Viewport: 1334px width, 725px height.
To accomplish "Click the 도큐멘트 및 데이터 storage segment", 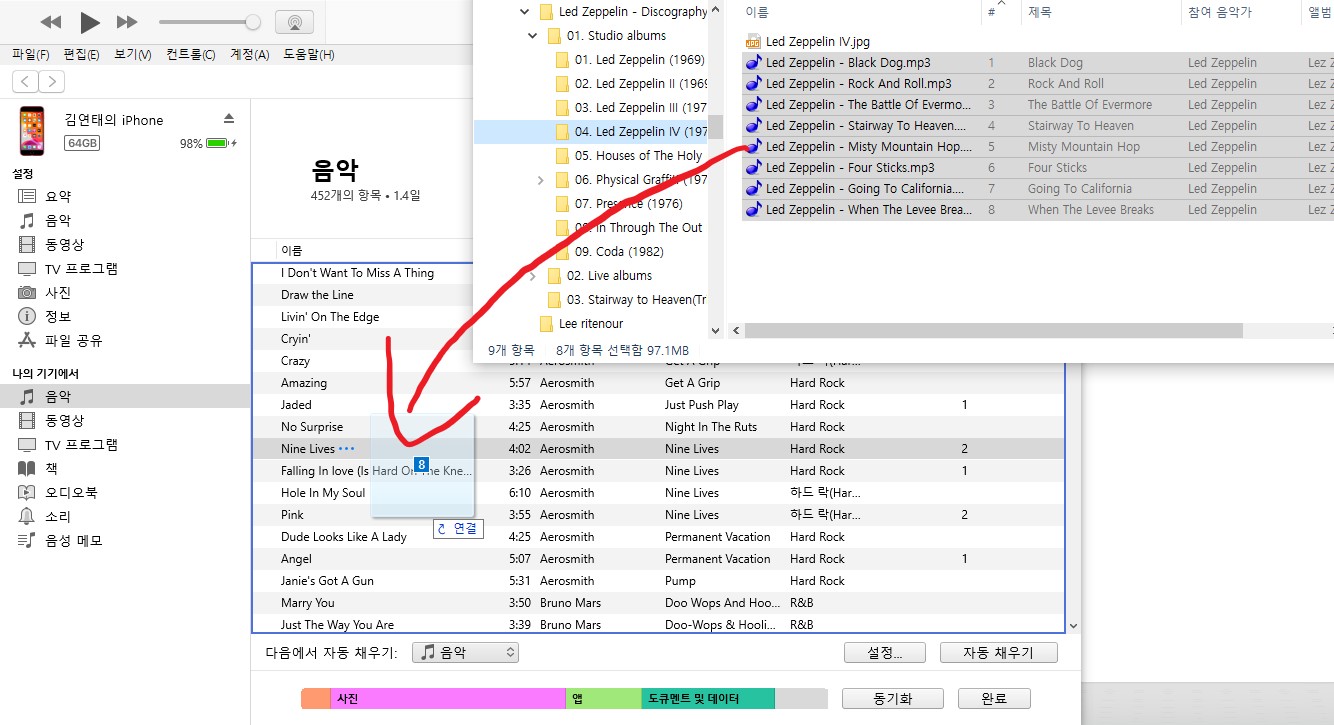I will 708,699.
